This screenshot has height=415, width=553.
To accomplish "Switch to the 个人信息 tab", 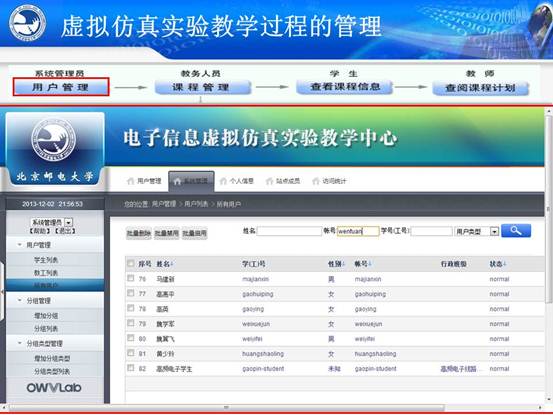I will tap(237, 181).
